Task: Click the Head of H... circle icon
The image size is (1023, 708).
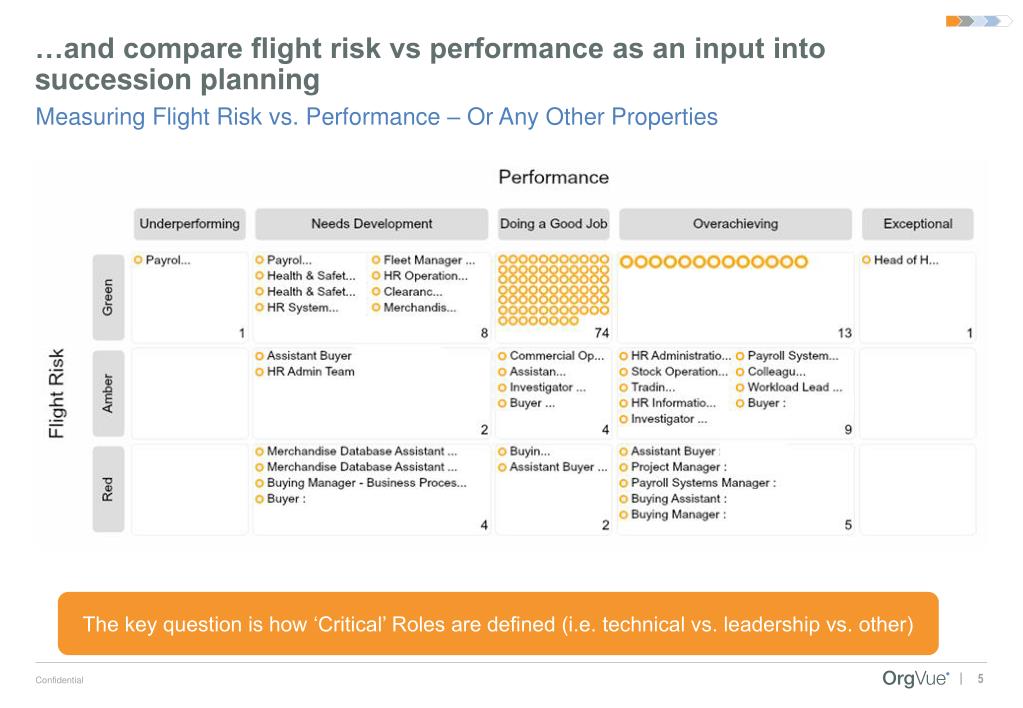Action: 866,261
